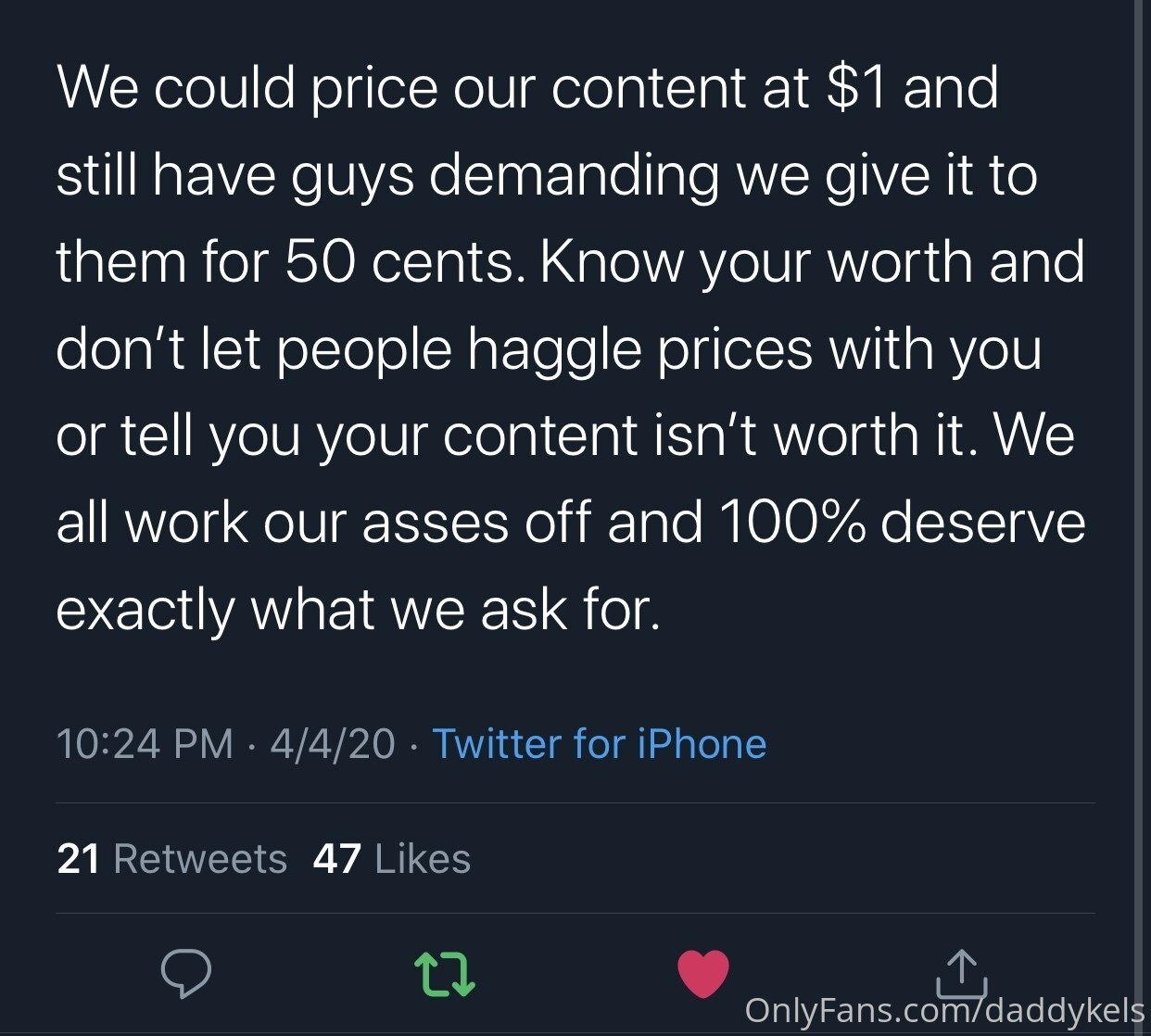View the list of 21 Retweets
Screen dimensions: 1151x1036
171,859
